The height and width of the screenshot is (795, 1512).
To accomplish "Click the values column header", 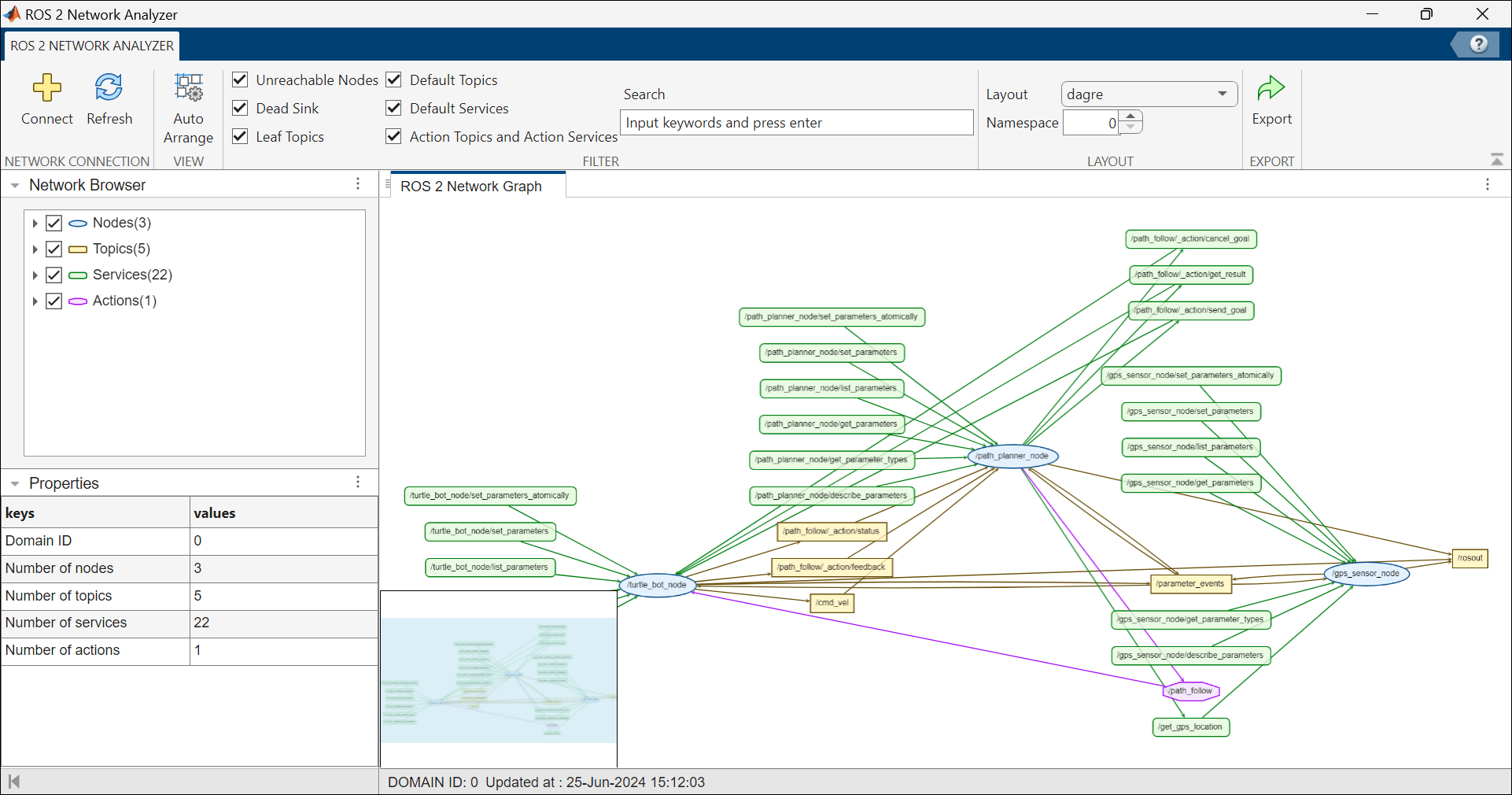I will pos(284,512).
